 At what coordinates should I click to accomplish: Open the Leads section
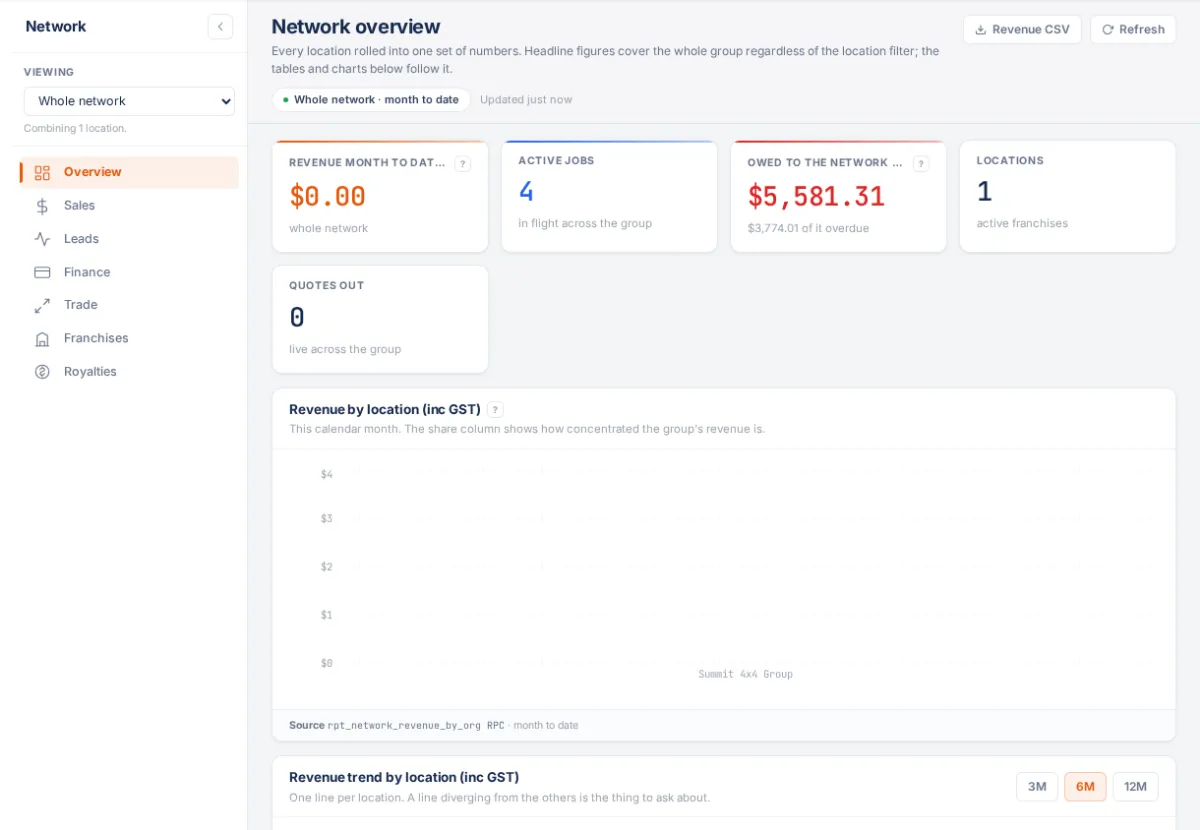(129, 238)
